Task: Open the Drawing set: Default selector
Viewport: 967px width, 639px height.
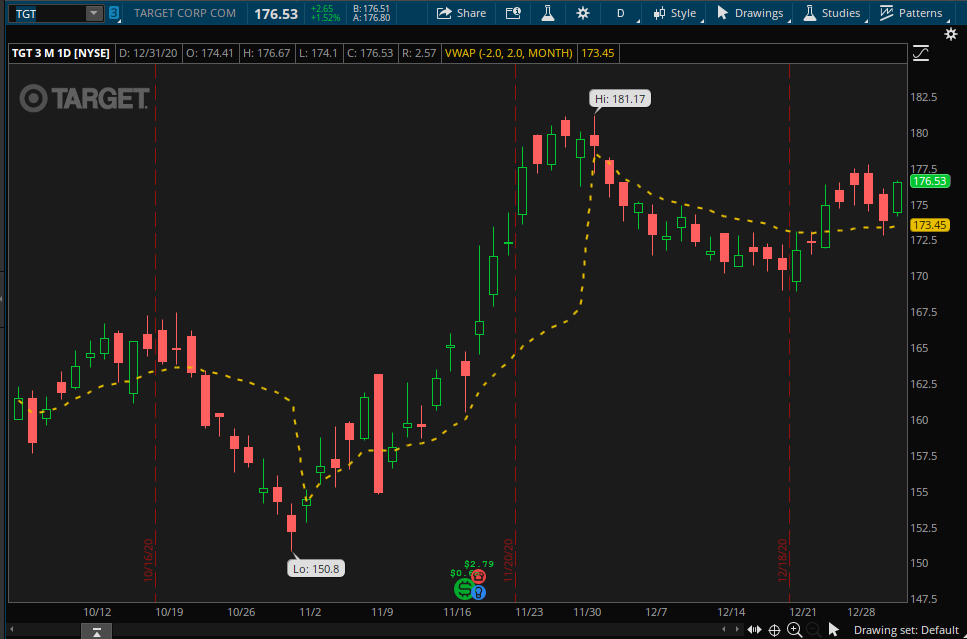Action: pos(906,630)
